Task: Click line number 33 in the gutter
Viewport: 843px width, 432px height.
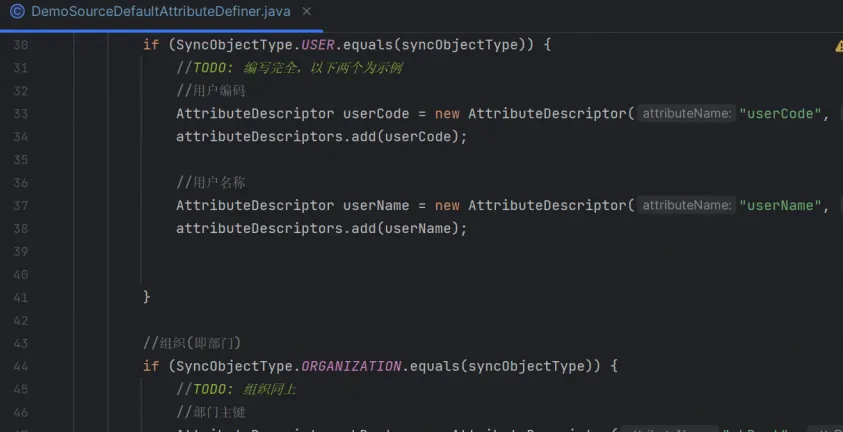Action: tap(20, 114)
